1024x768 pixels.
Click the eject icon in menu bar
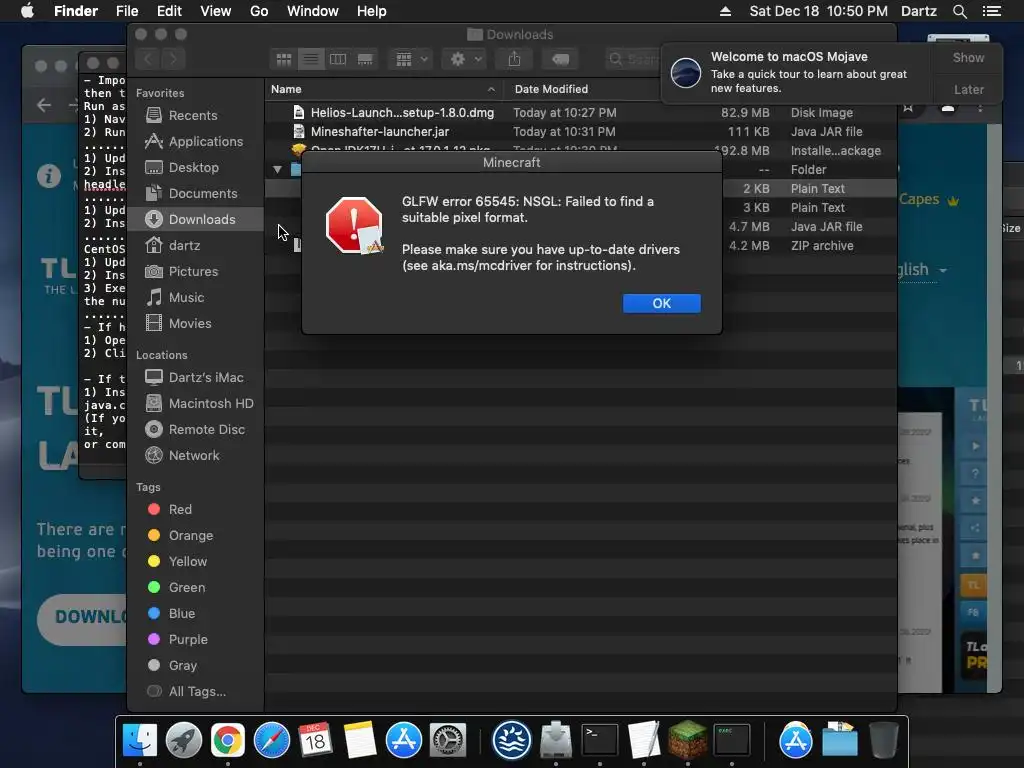pos(725,11)
